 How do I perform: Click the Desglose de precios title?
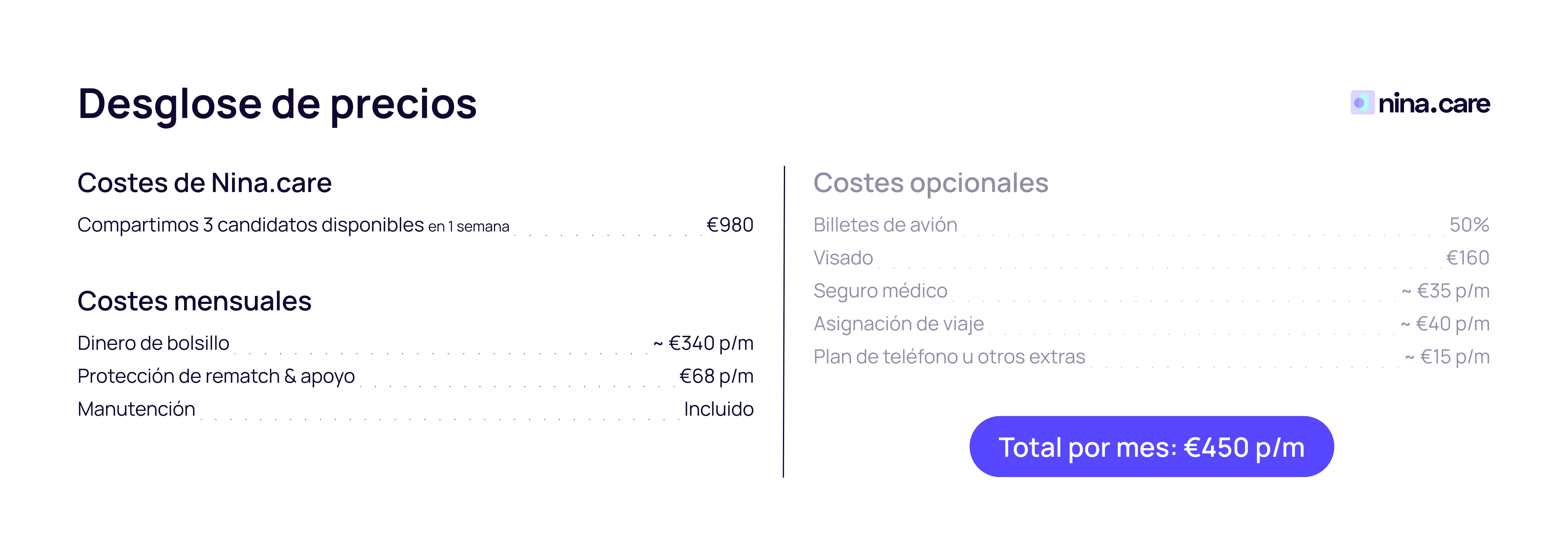tap(277, 103)
